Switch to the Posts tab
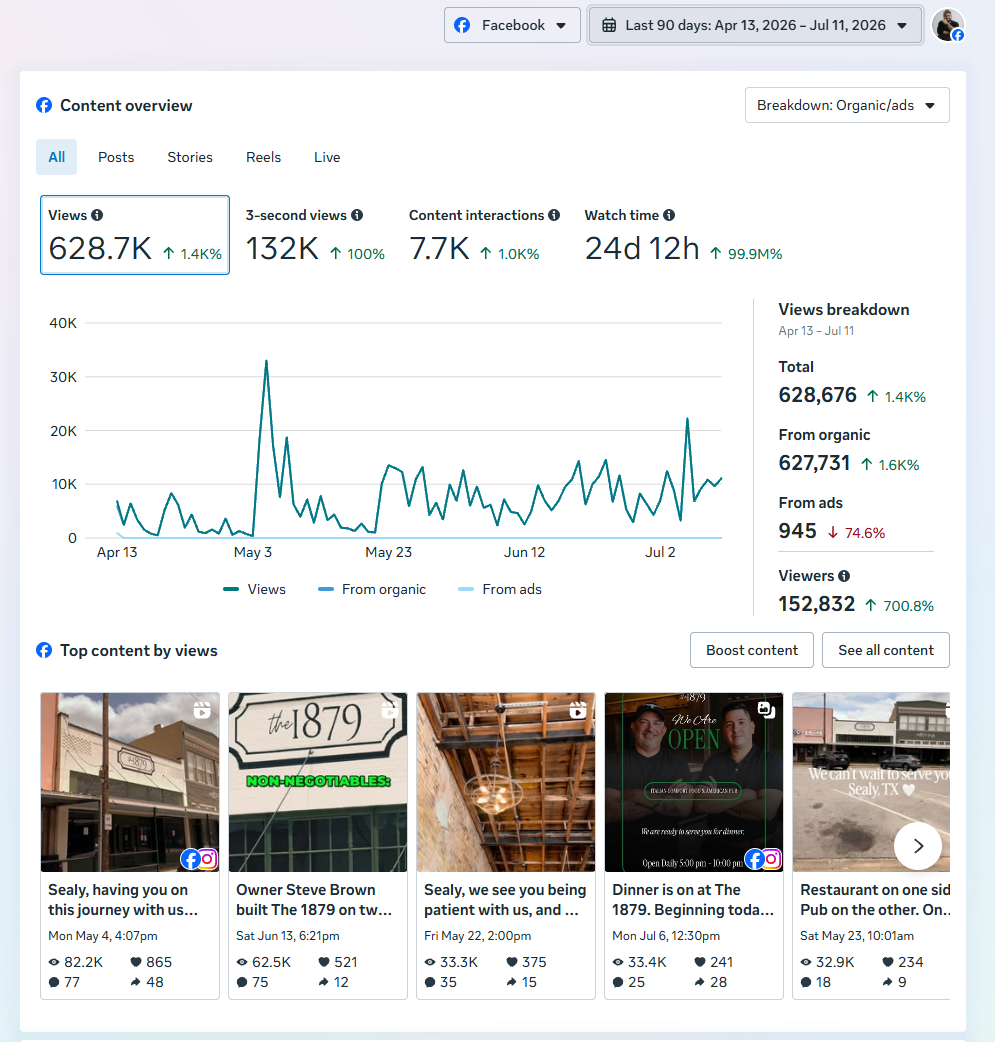Screen dimensions: 995x1042 pyautogui.click(x=116, y=157)
